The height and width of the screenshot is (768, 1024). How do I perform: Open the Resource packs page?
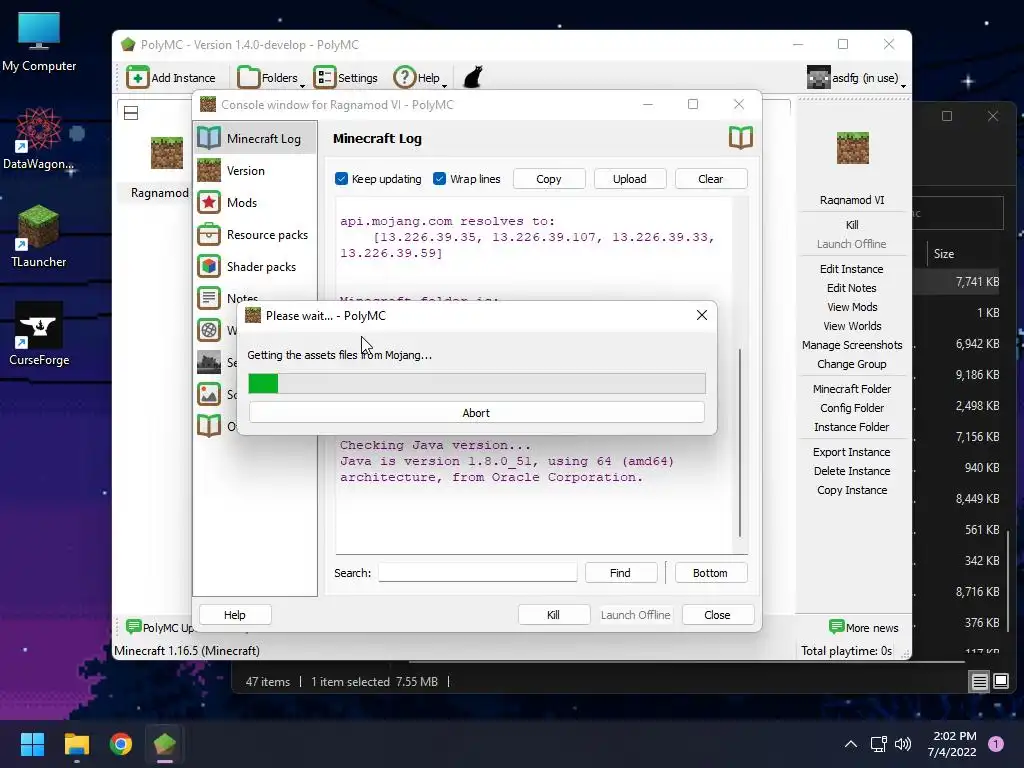(x=255, y=234)
